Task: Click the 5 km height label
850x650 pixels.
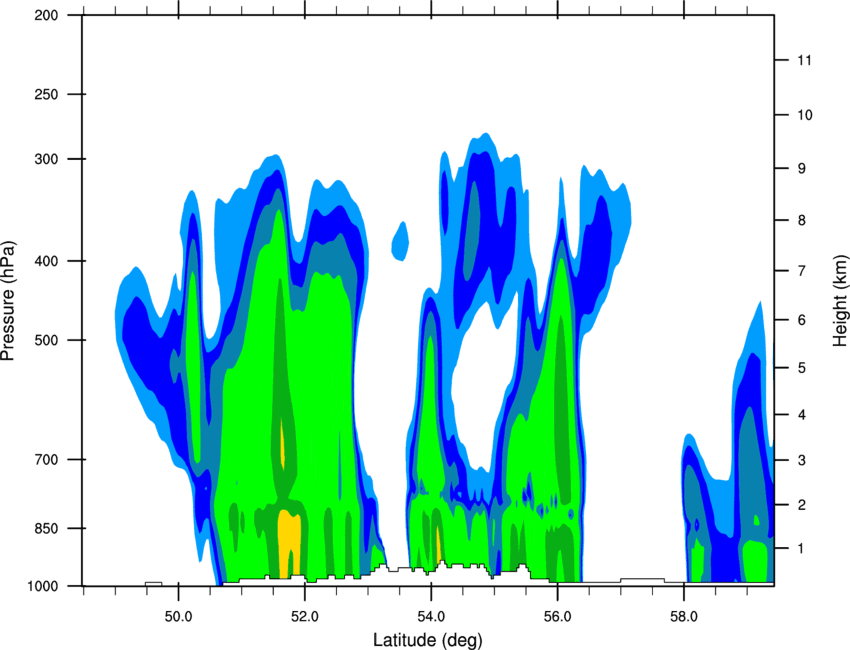Action: pos(801,368)
